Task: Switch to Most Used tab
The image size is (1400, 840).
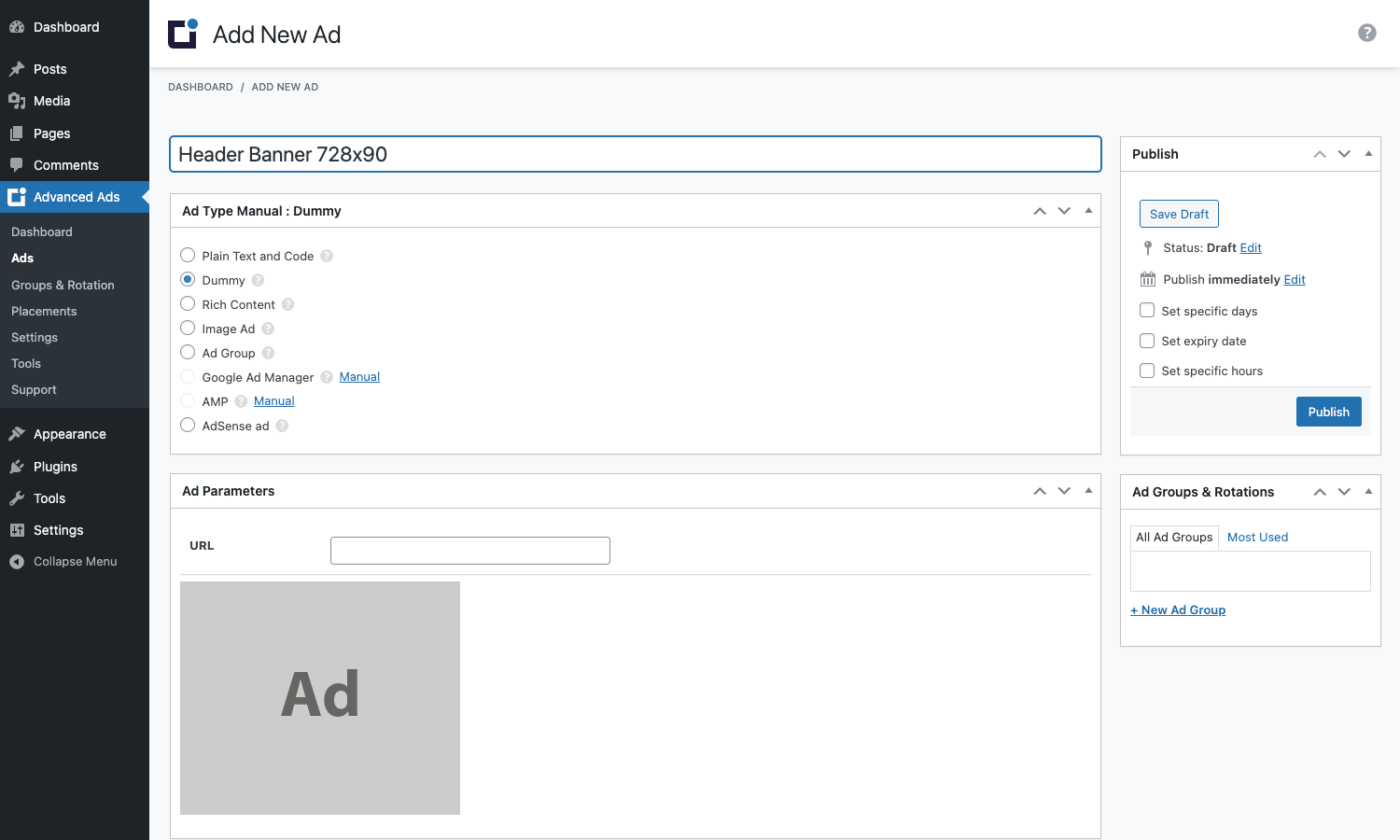Action: (1257, 537)
